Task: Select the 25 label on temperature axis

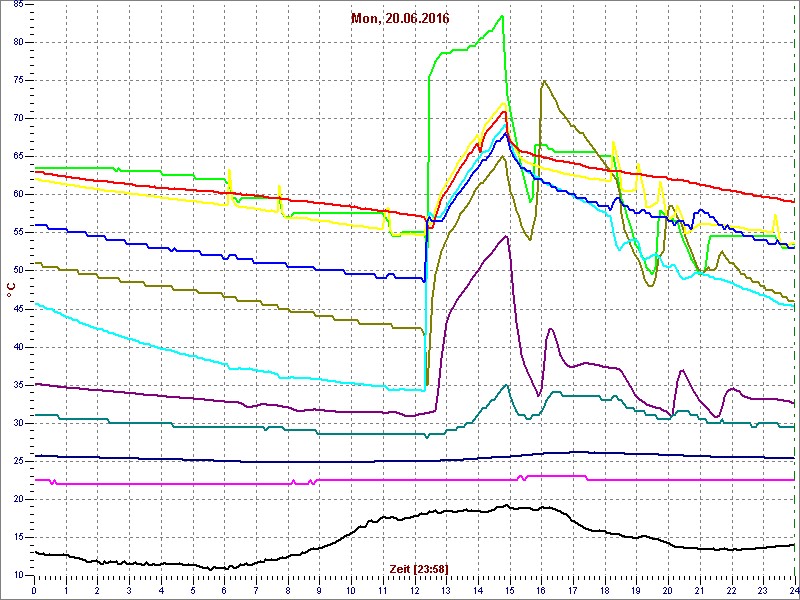Action: pyautogui.click(x=18, y=461)
